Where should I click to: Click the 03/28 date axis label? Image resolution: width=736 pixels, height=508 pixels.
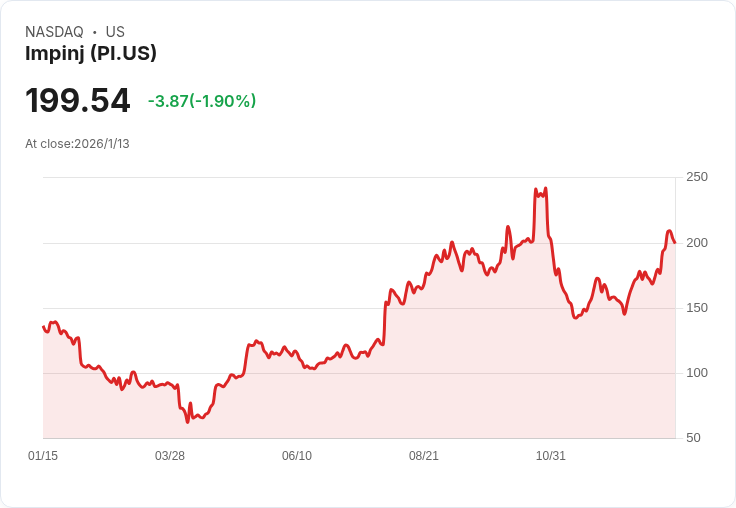click(x=170, y=456)
